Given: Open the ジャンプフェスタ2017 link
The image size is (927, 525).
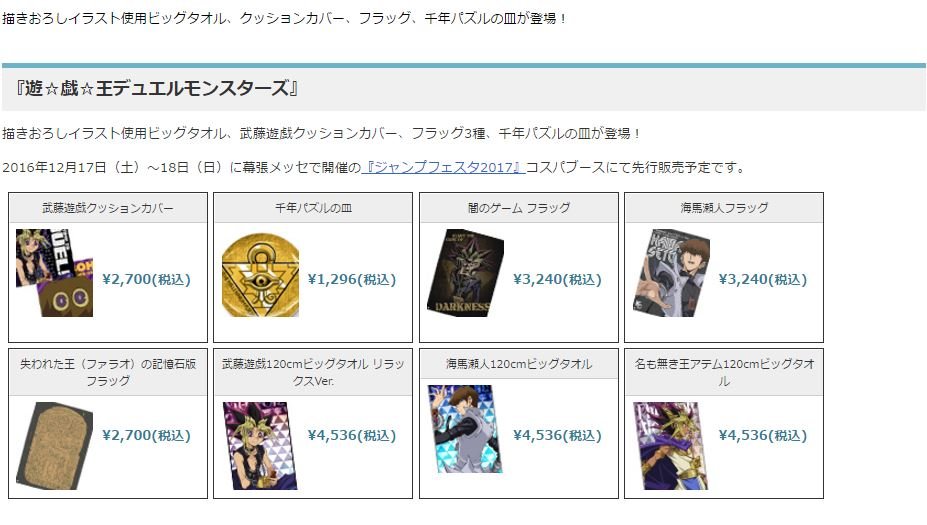Looking at the screenshot, I should pyautogui.click(x=442, y=167).
